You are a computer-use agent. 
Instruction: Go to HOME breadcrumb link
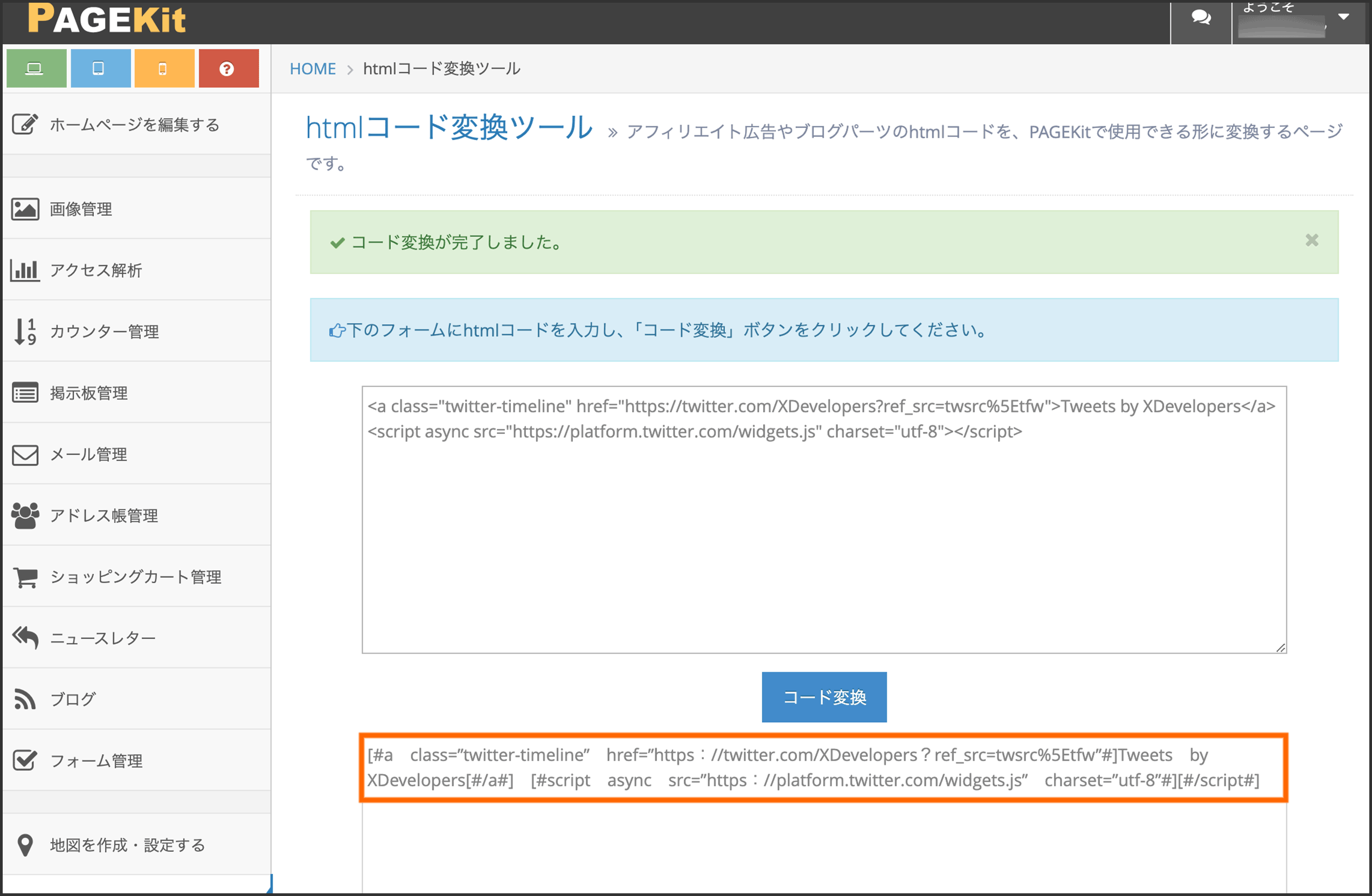click(x=313, y=68)
